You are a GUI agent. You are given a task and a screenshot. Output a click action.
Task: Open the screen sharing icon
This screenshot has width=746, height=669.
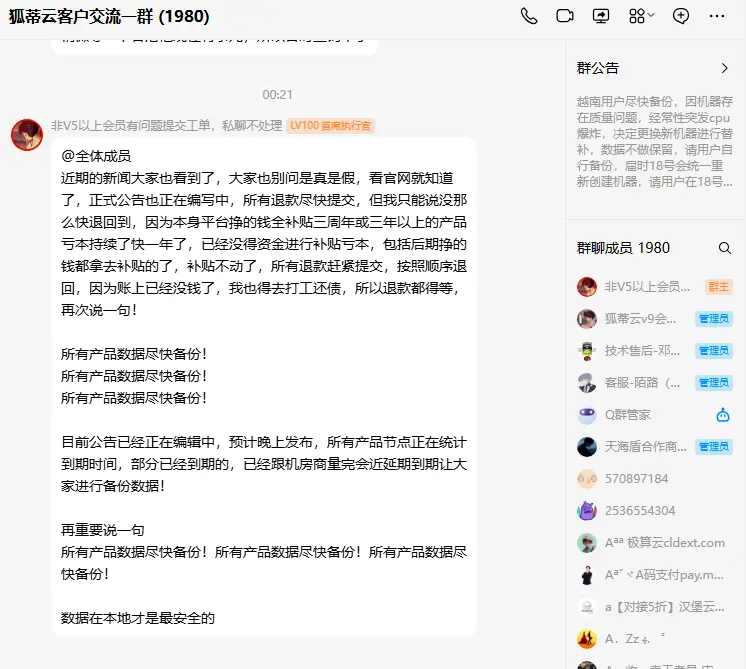coord(601,16)
